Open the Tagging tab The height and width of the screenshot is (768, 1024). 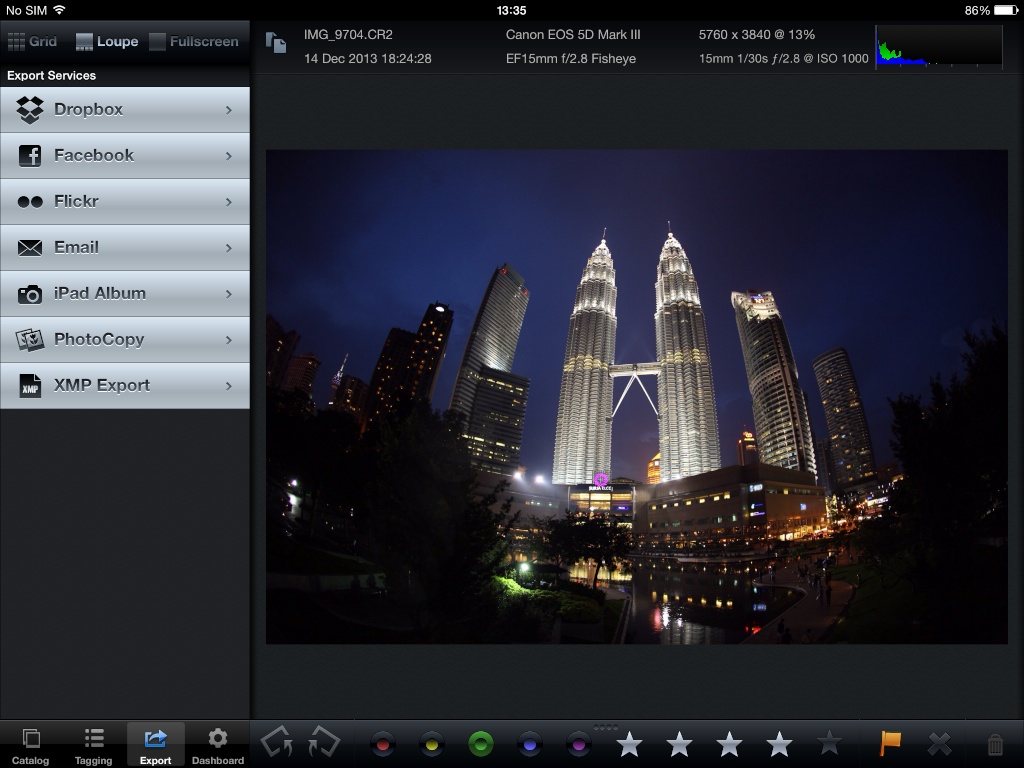[x=93, y=746]
